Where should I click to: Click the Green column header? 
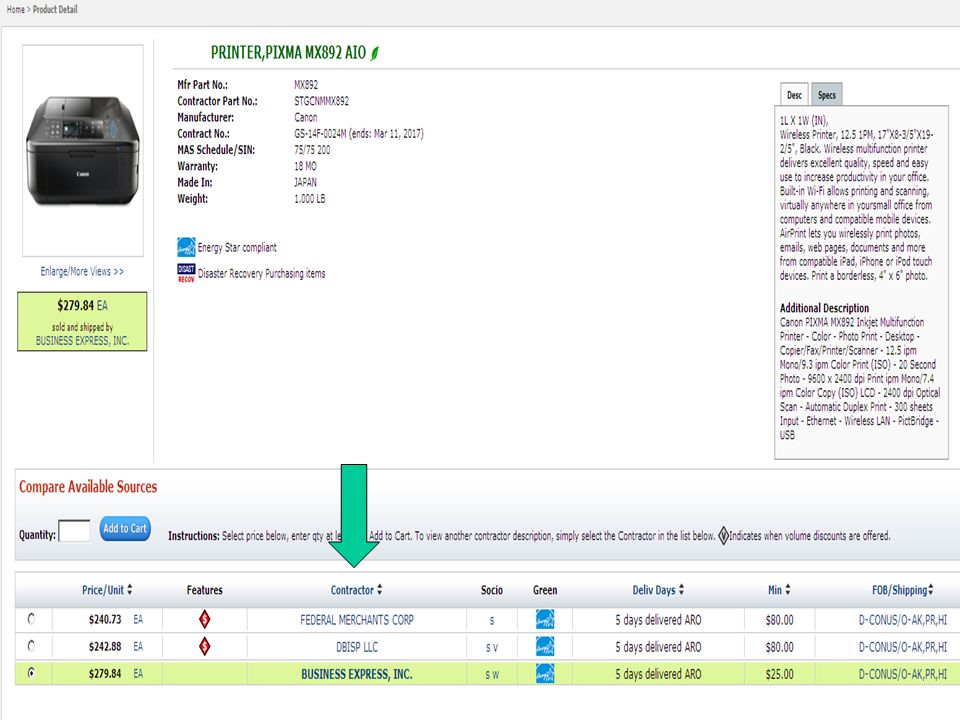click(x=545, y=590)
